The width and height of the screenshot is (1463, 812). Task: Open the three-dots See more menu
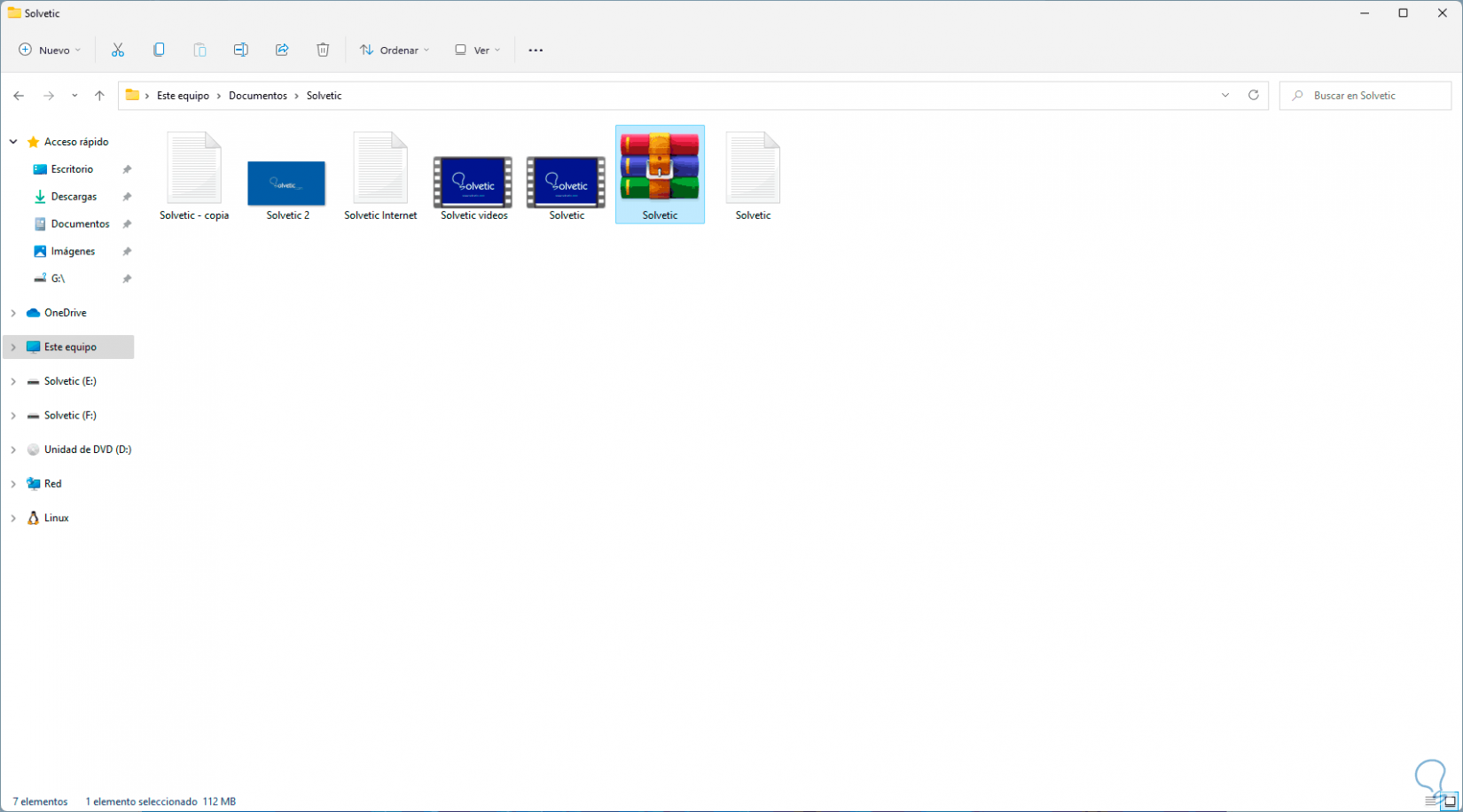tap(536, 51)
